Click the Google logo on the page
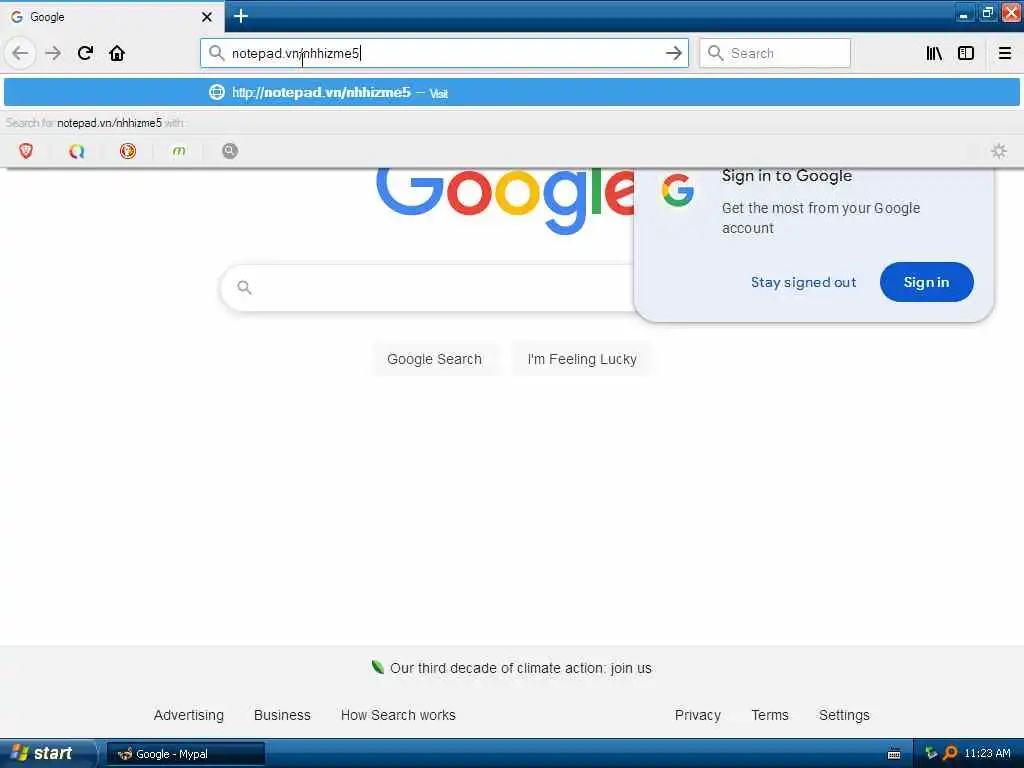Viewport: 1024px width, 768px height. tap(505, 199)
